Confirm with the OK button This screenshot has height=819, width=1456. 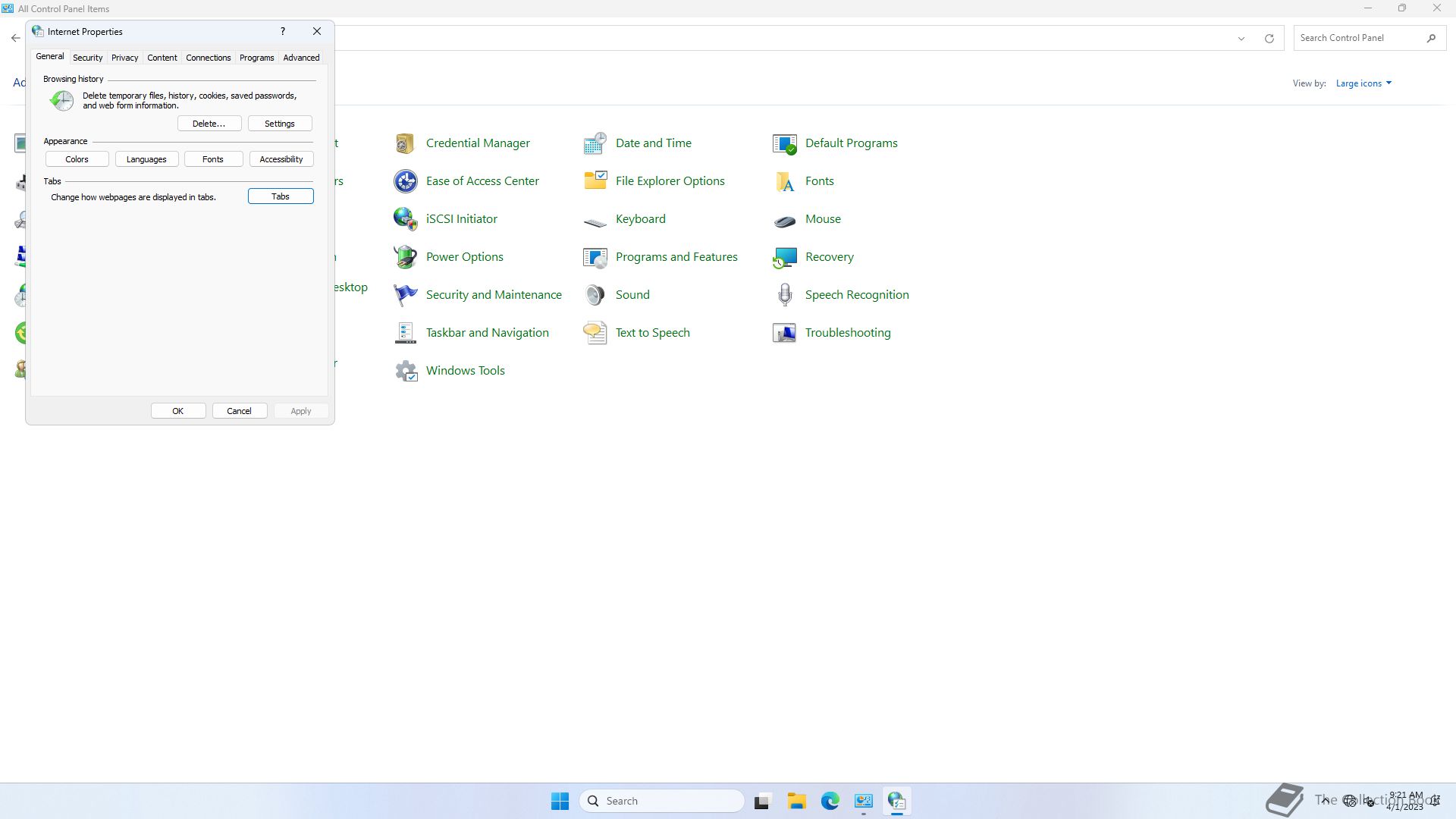click(x=178, y=411)
